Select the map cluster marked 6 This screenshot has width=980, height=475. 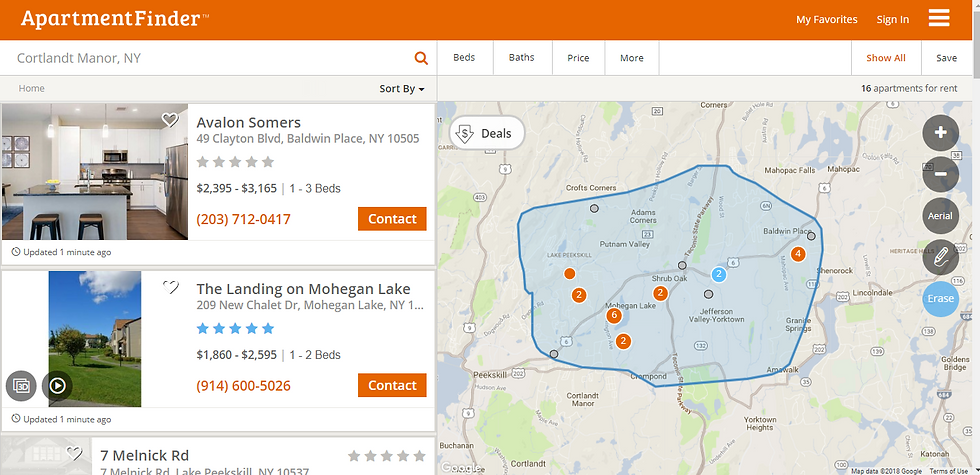point(614,316)
